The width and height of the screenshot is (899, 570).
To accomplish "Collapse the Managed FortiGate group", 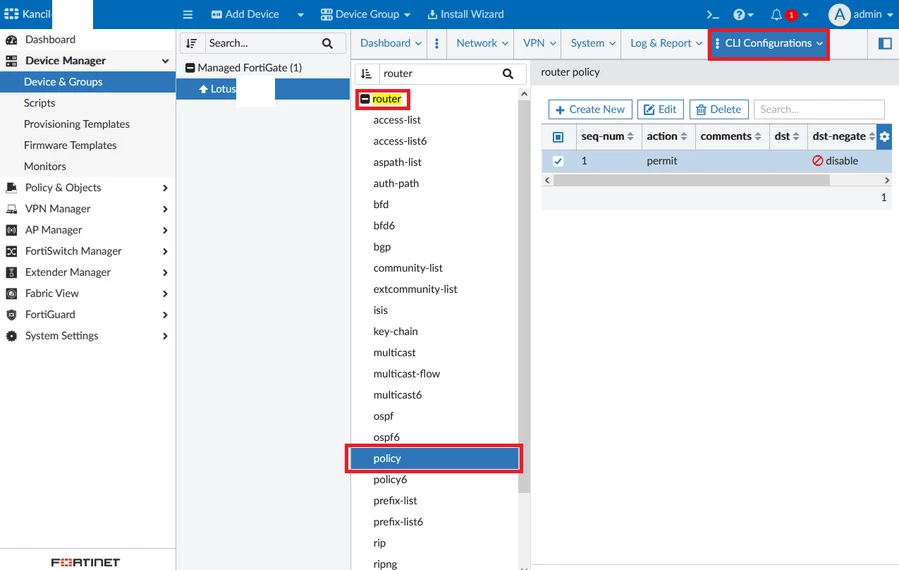I will coord(190,68).
